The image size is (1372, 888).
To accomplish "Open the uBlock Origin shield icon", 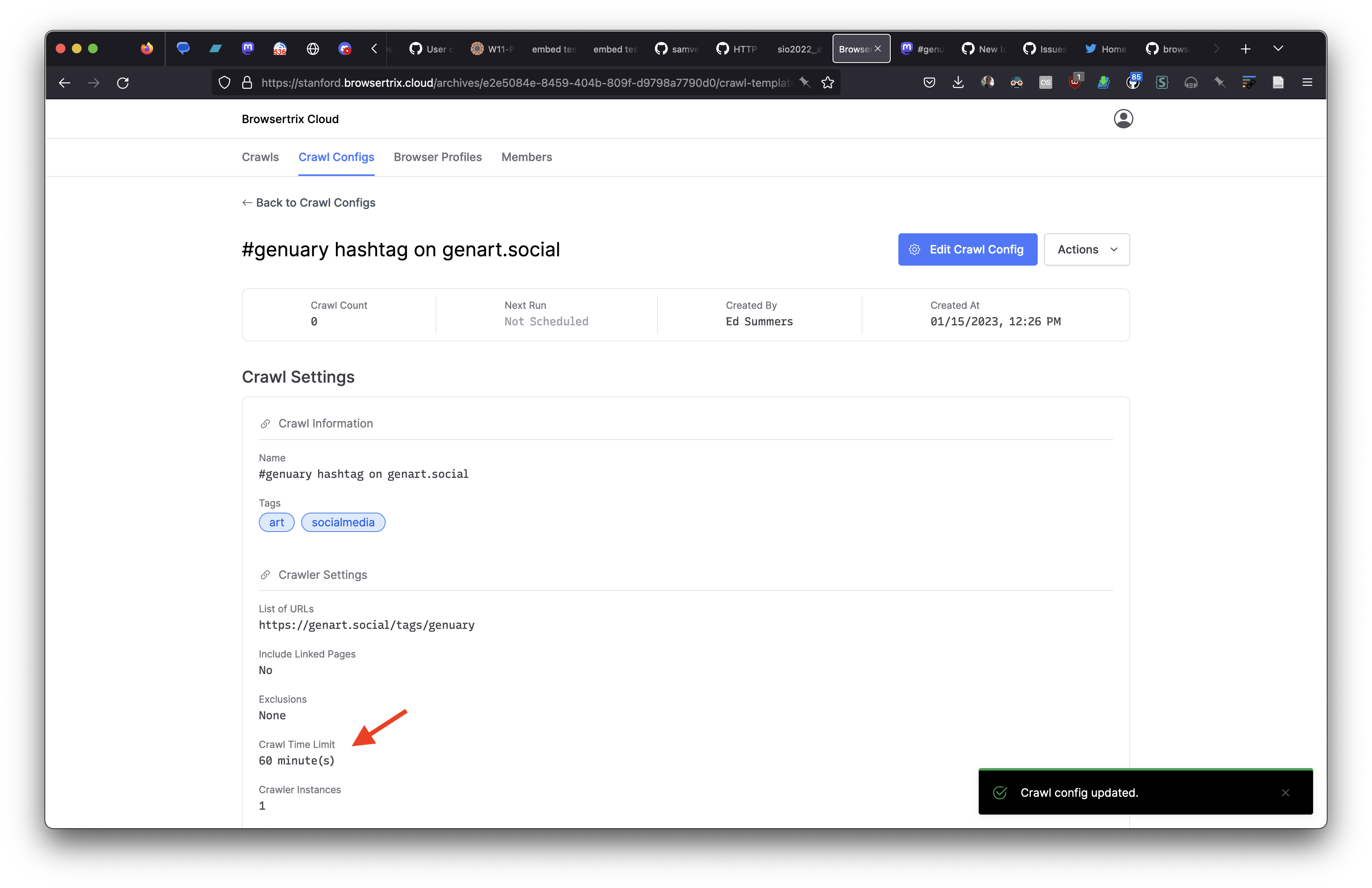I will click(1075, 82).
